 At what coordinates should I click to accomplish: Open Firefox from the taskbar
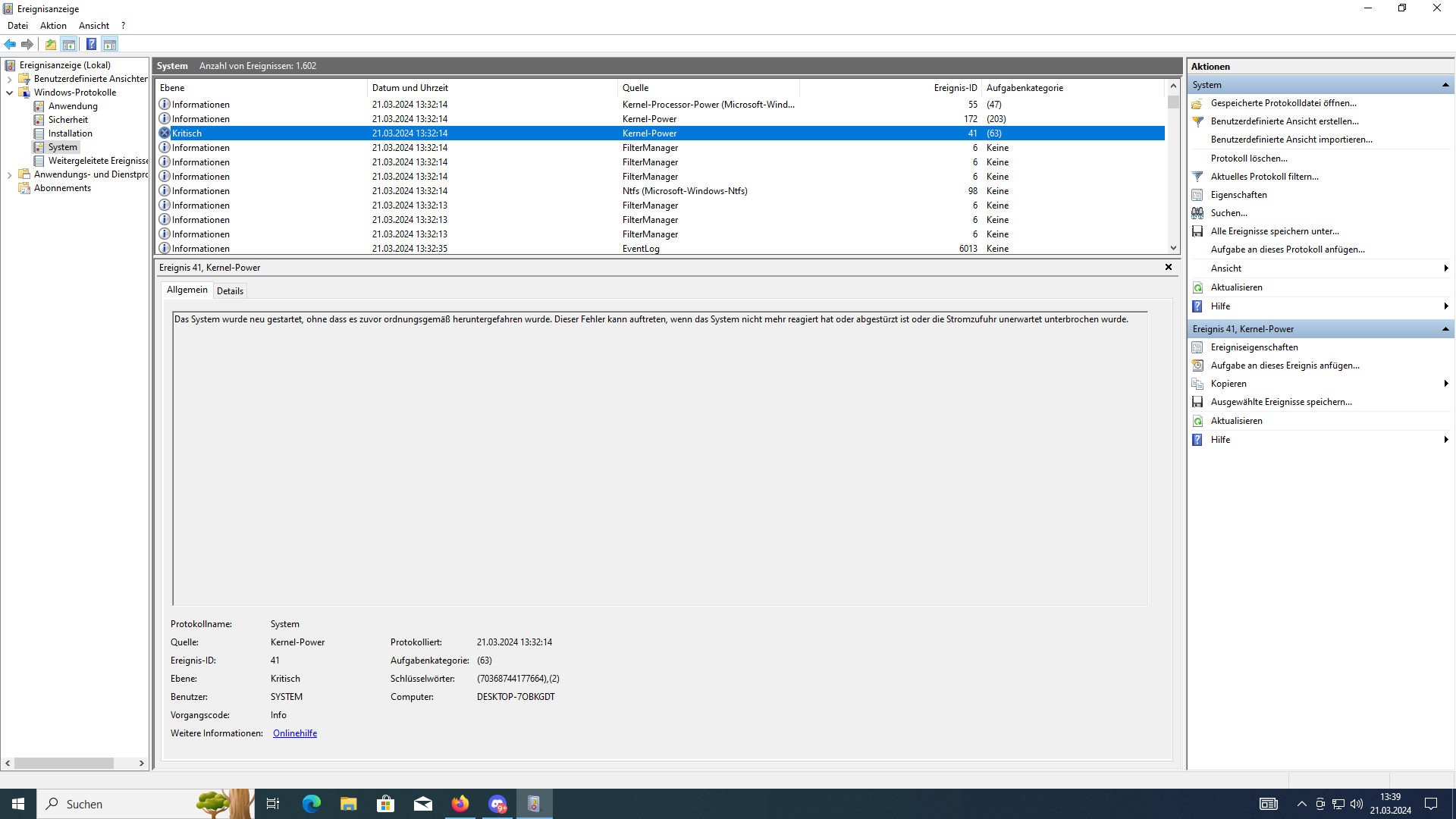coord(460,804)
